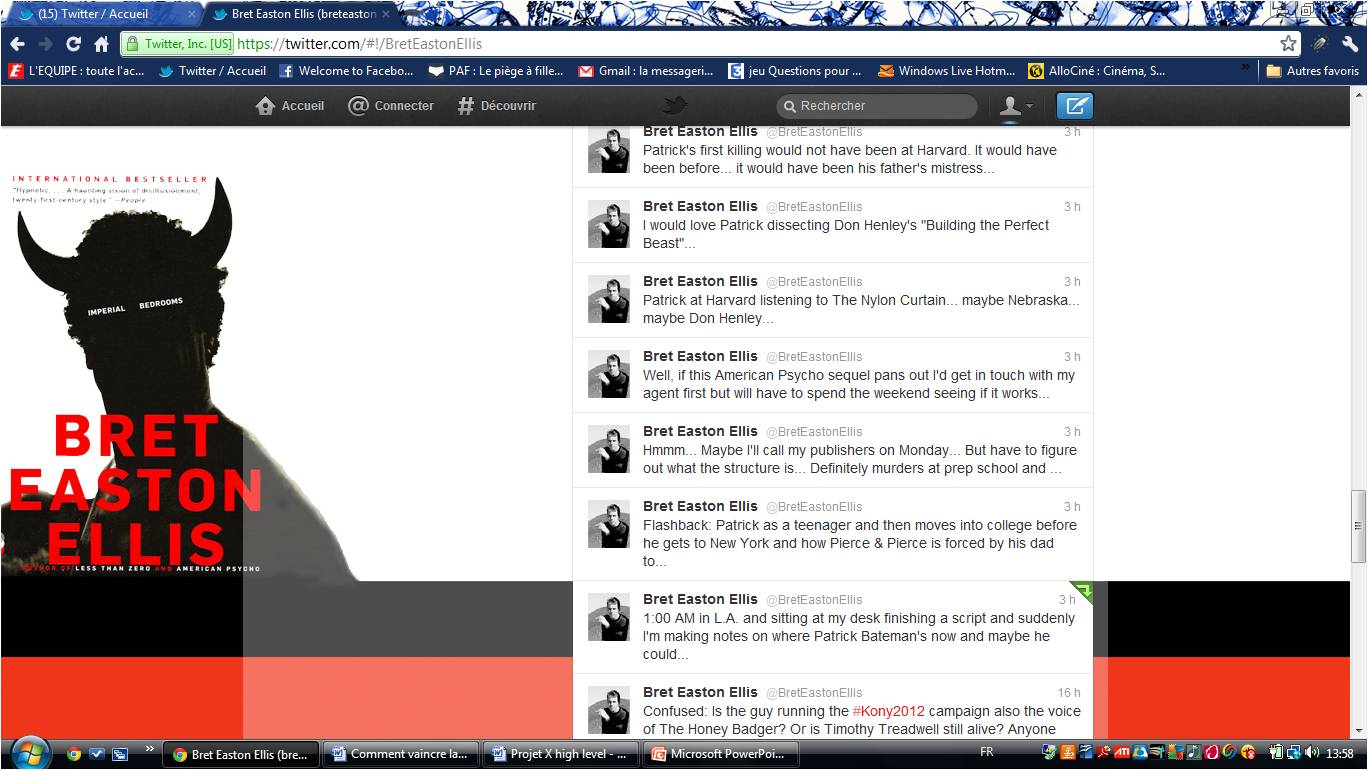Reload the page with the refresh icon
Image resolution: width=1368 pixels, height=770 pixels.
point(73,44)
